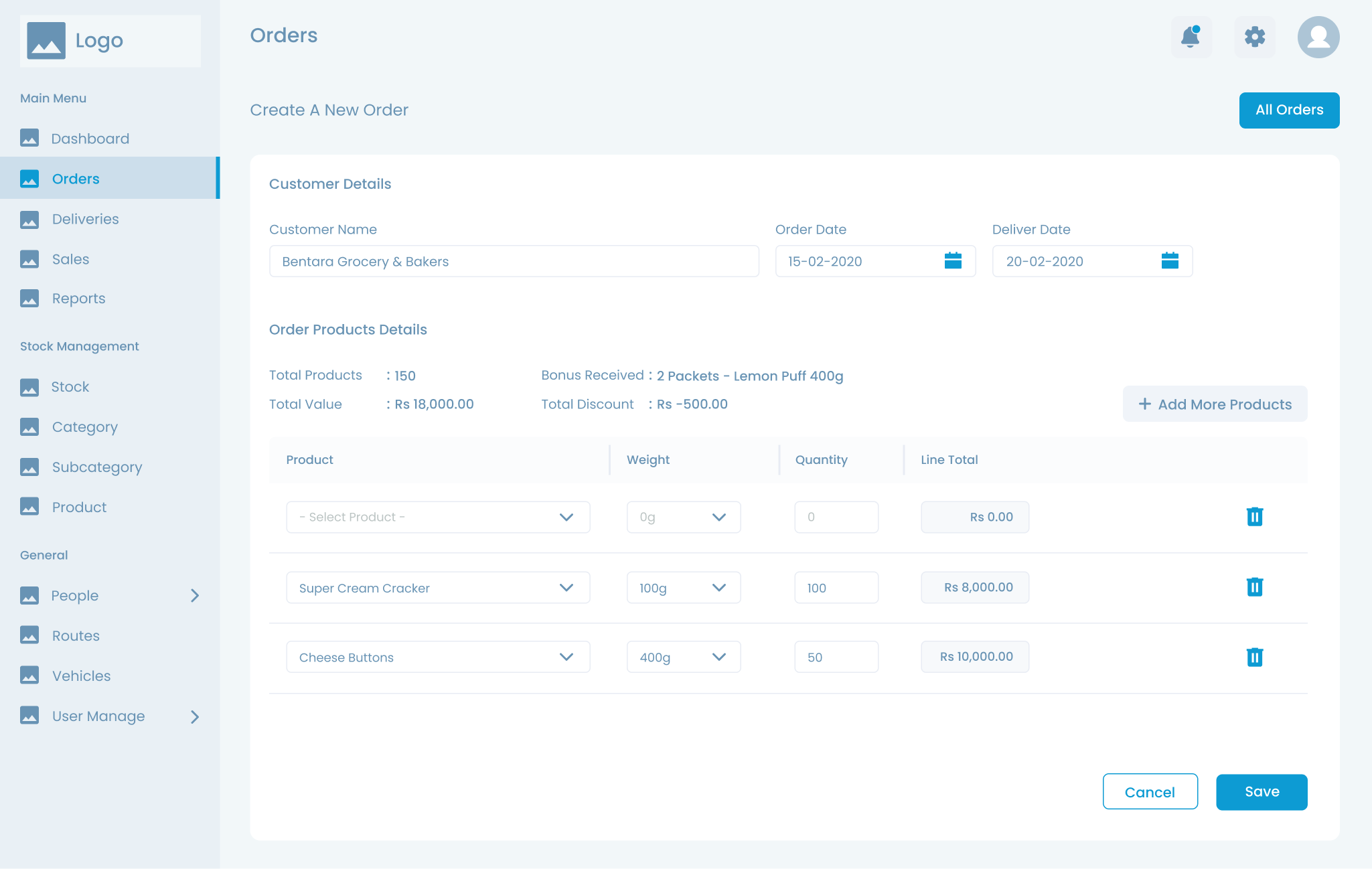
Task: Delete the empty Select Product row
Action: (1255, 517)
